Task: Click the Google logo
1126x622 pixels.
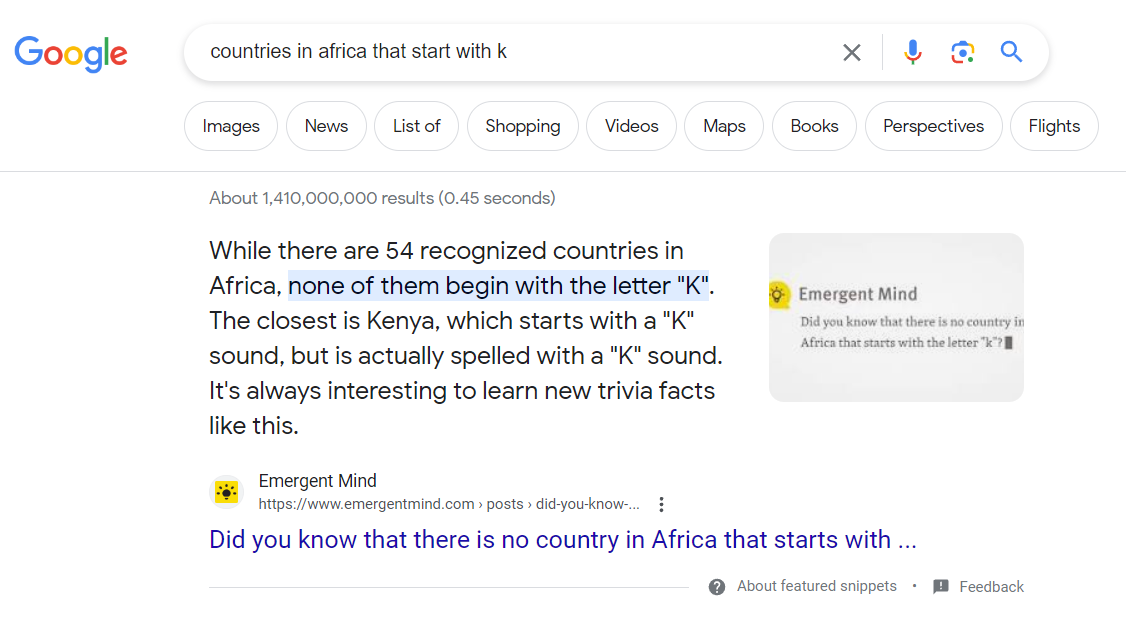Action: click(x=71, y=52)
